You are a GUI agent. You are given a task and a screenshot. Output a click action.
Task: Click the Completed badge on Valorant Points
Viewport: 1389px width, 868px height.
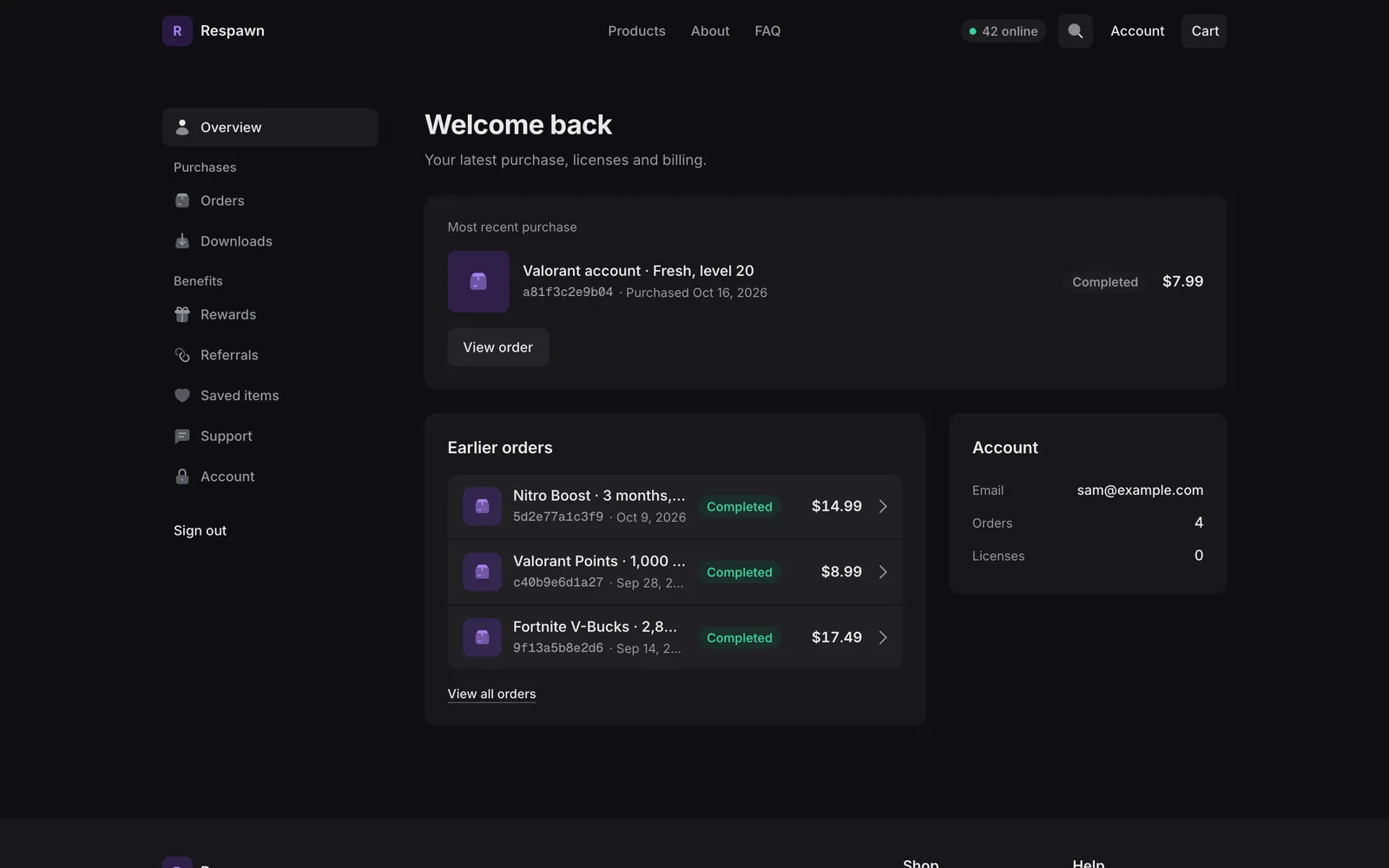[740, 572]
